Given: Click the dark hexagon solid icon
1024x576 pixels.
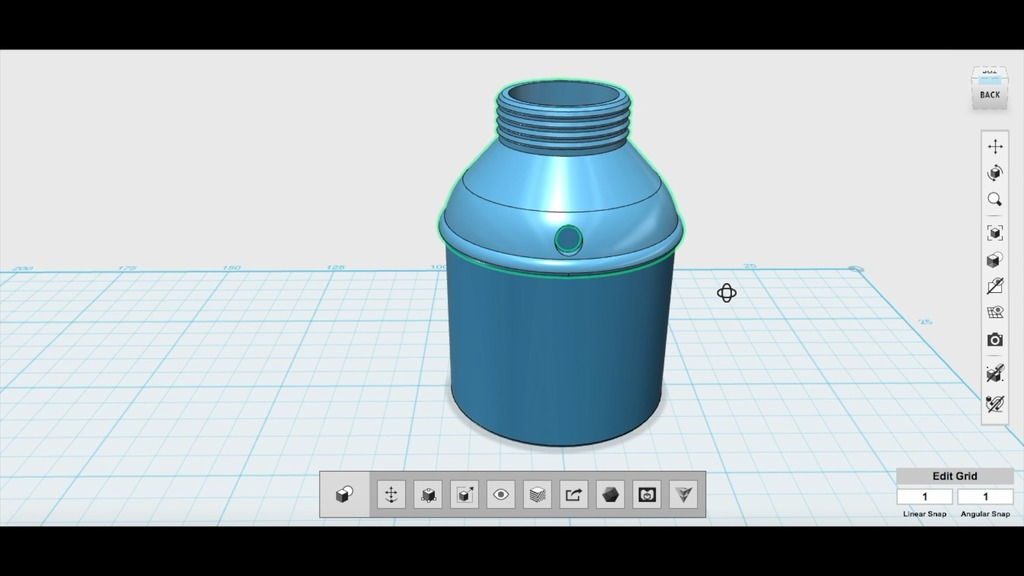Looking at the screenshot, I should [x=611, y=494].
